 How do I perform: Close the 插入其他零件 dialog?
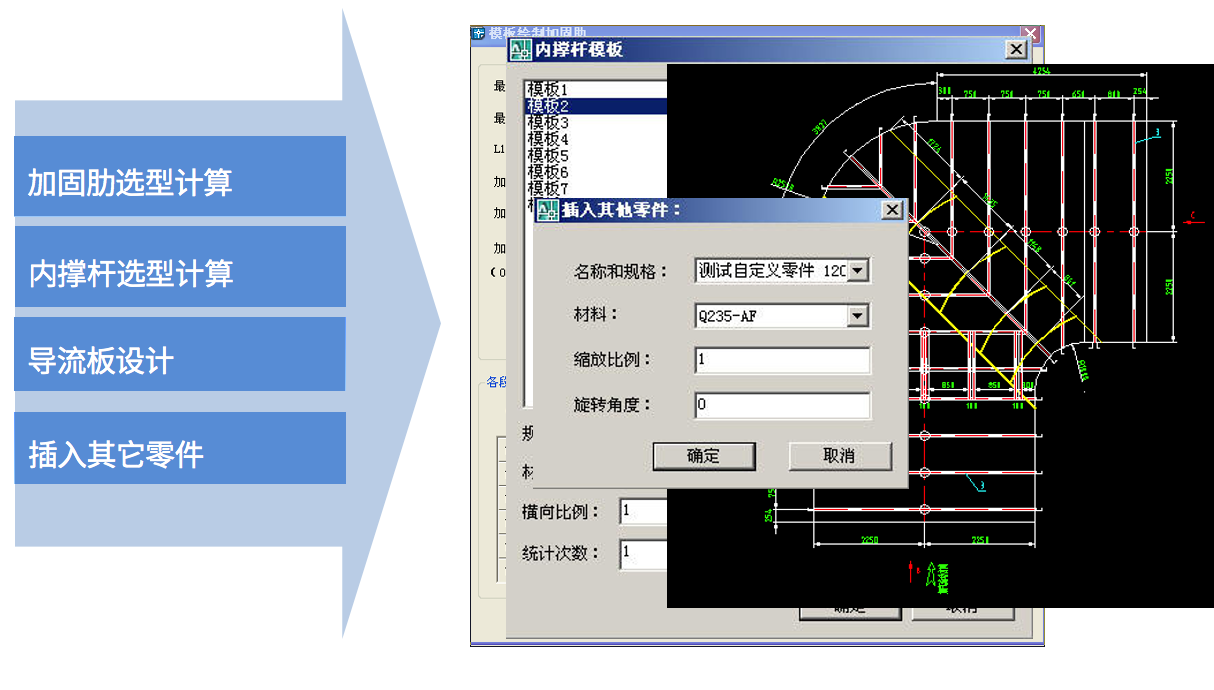(892, 210)
